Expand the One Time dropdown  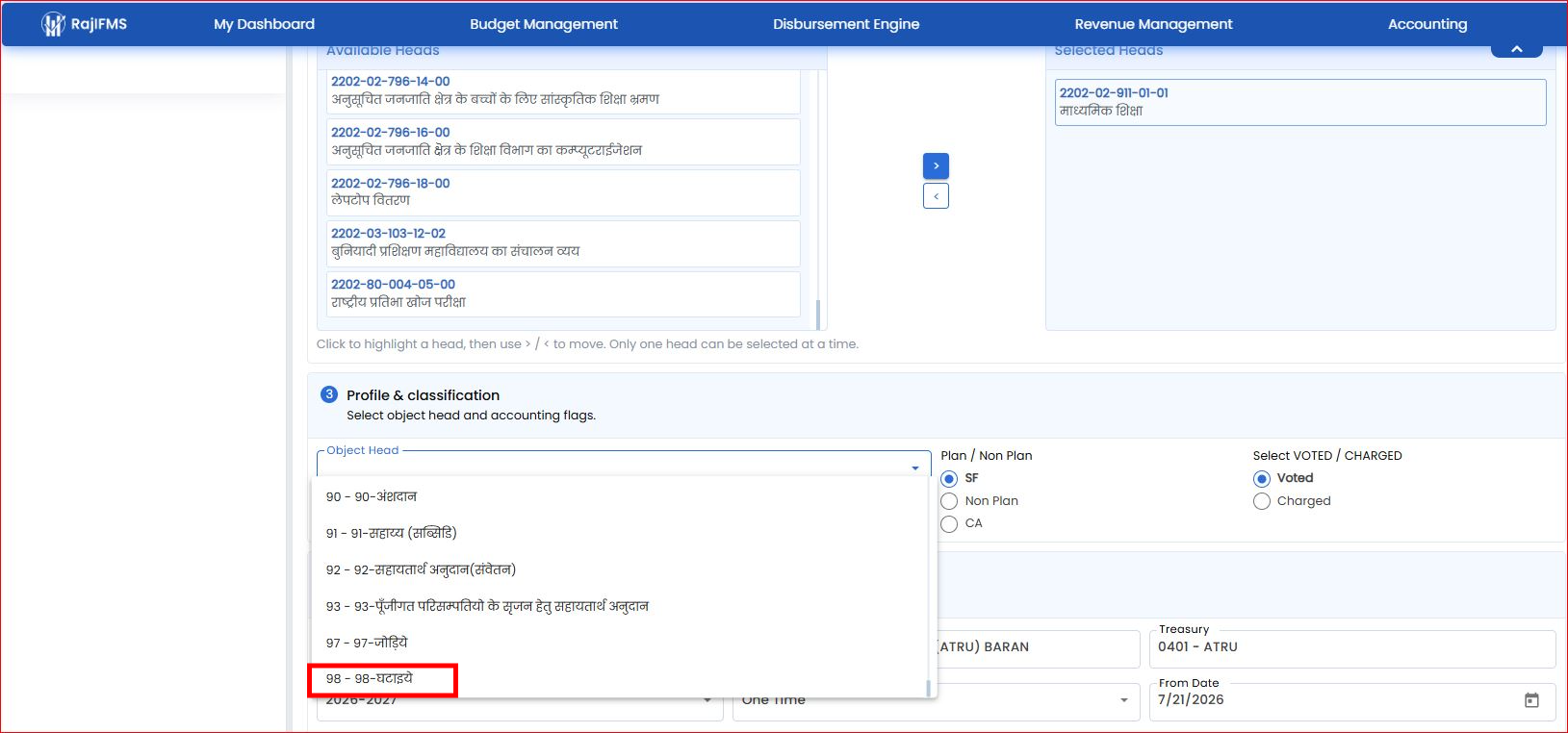[x=1123, y=700]
